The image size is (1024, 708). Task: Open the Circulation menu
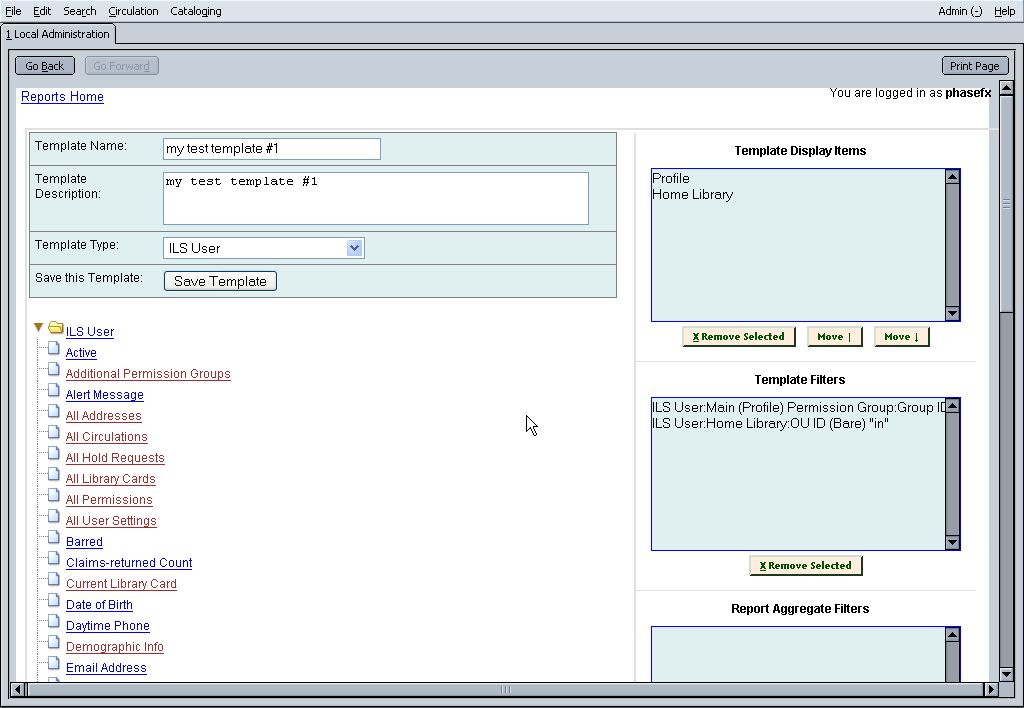[133, 11]
